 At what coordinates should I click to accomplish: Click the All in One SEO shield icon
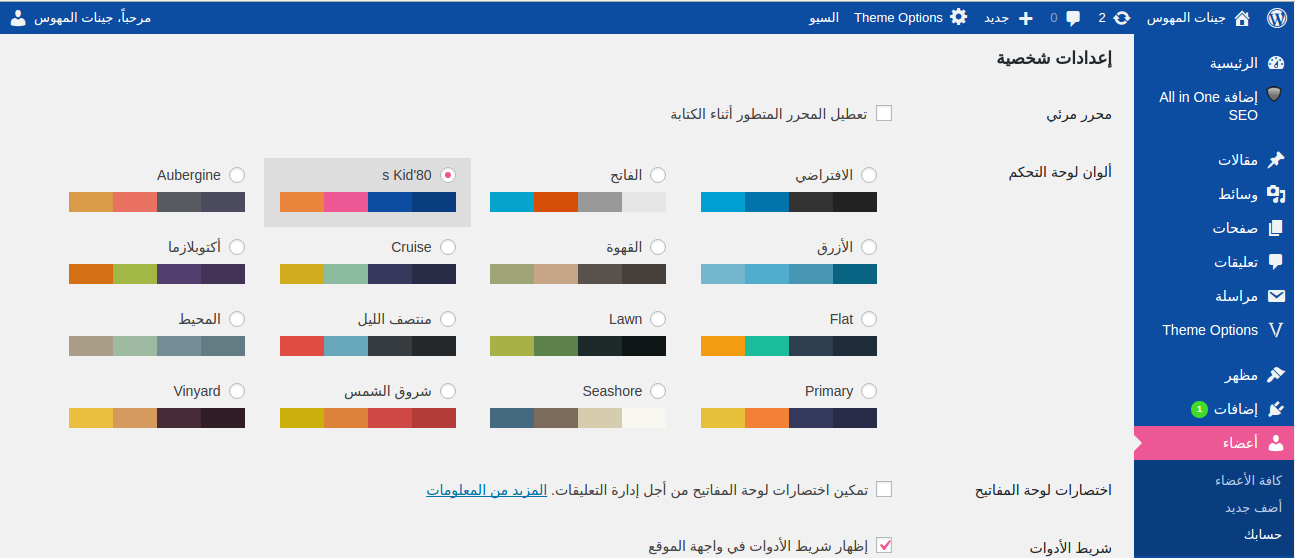coord(1274,95)
